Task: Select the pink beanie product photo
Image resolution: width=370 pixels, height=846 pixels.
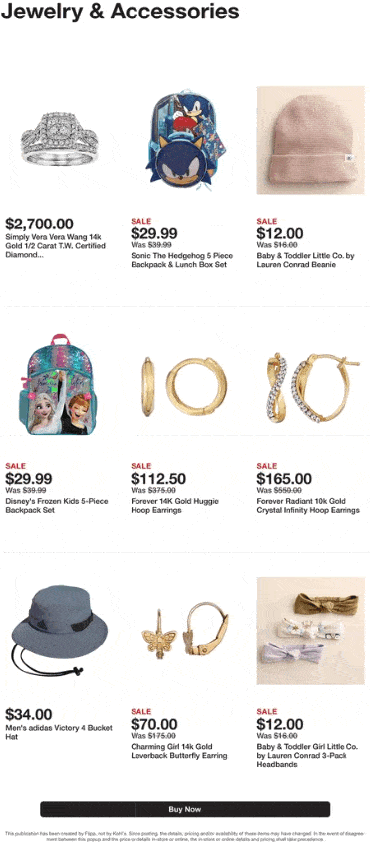Action: coord(310,140)
